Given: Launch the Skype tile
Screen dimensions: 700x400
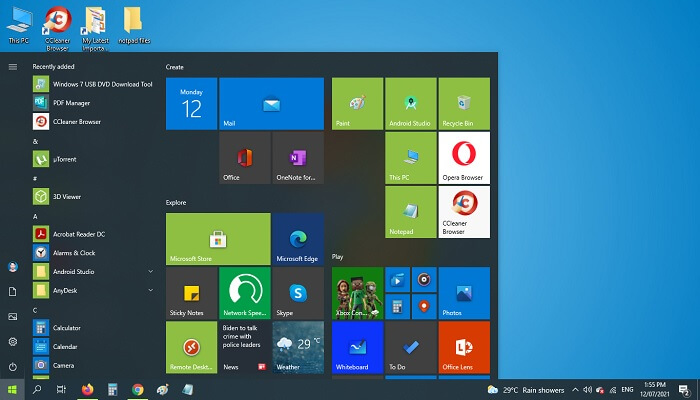Looking at the screenshot, I should 298,293.
